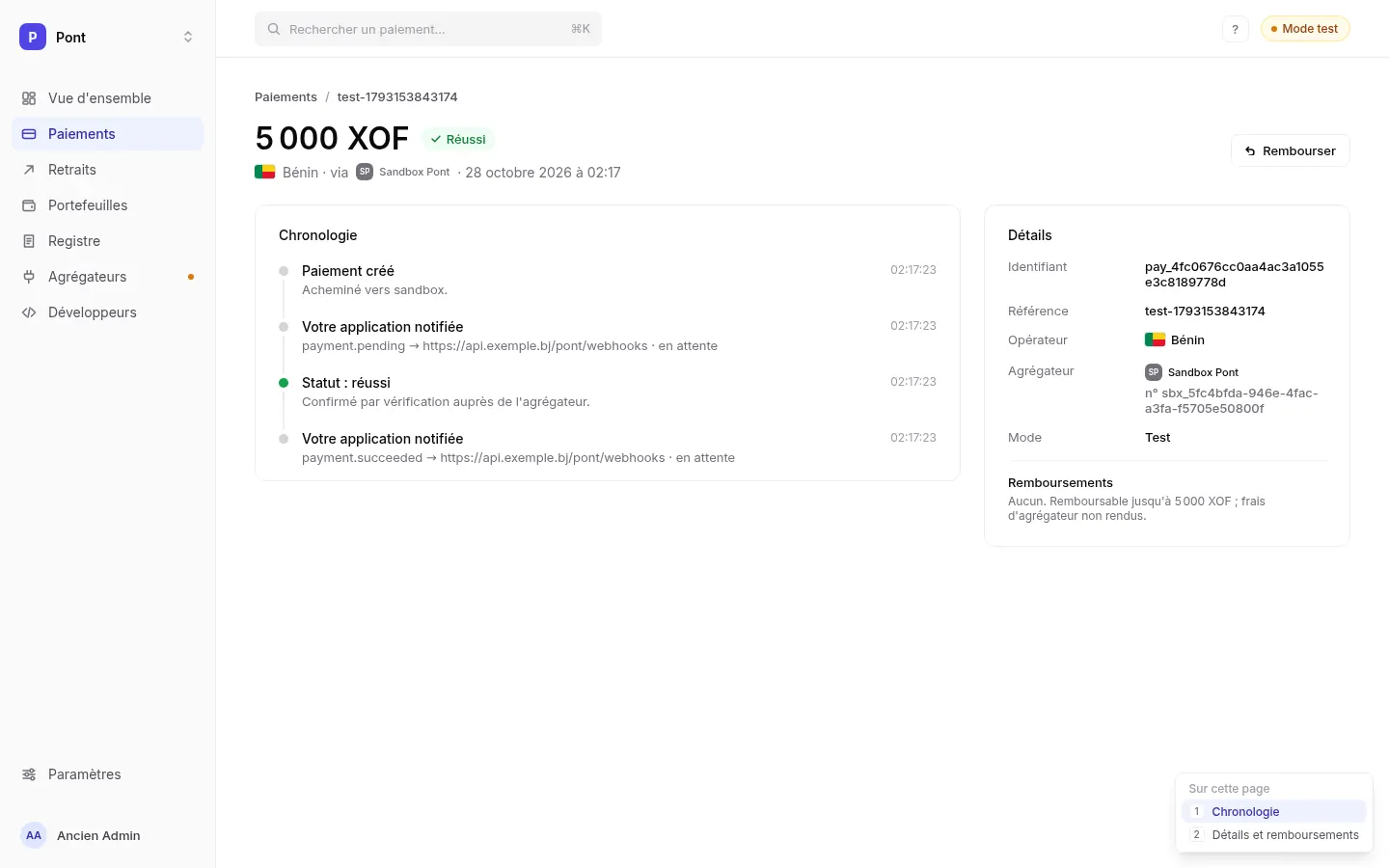Jump to Détails et remboursements section

(1274, 835)
